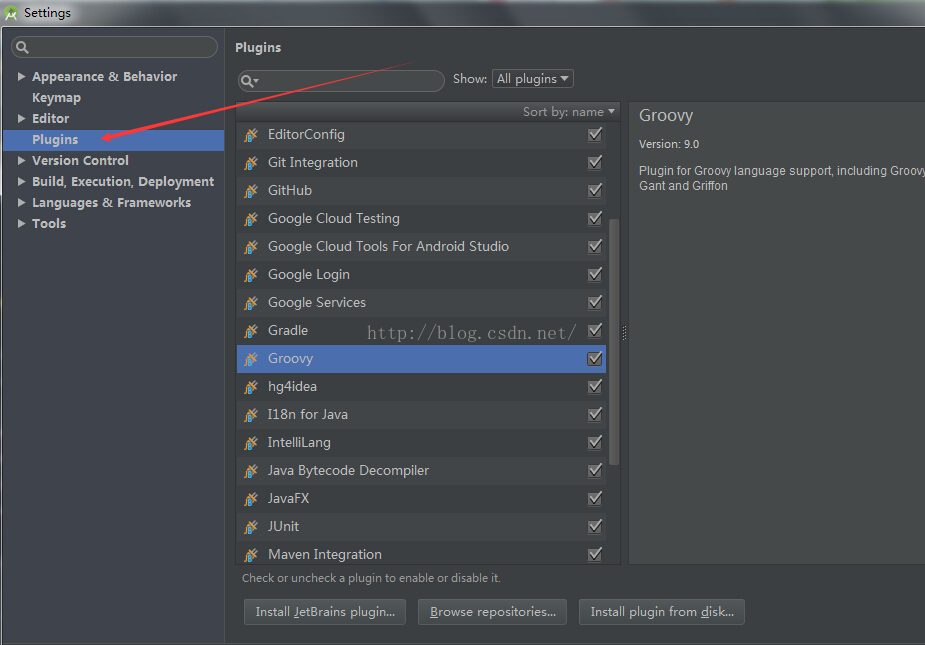Click the GitHub plugin icon
The width and height of the screenshot is (925, 645).
point(251,191)
